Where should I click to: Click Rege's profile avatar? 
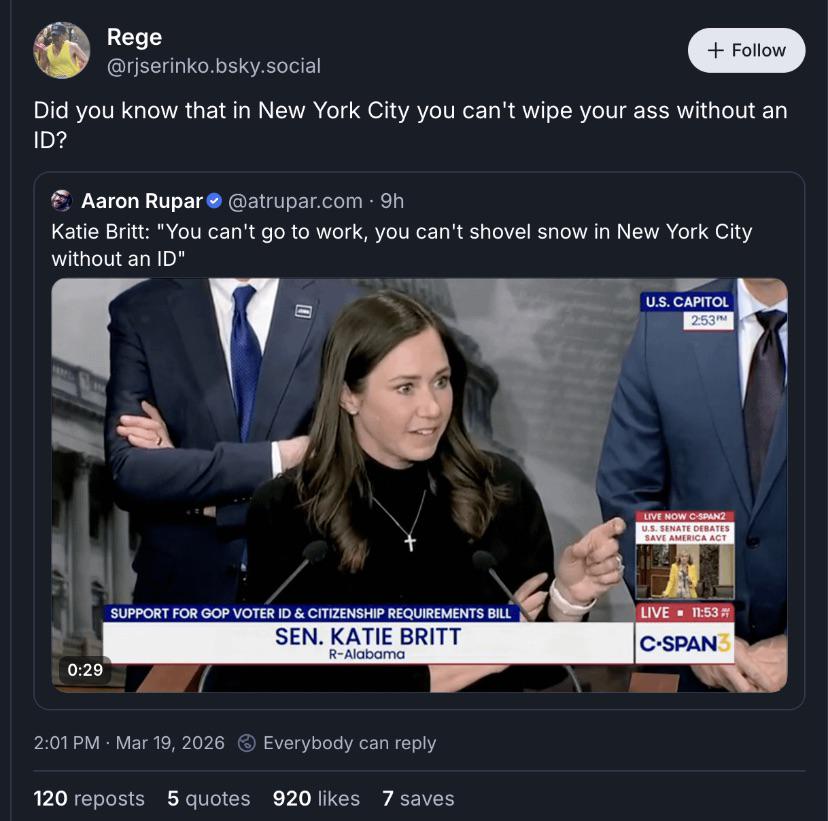click(x=62, y=50)
